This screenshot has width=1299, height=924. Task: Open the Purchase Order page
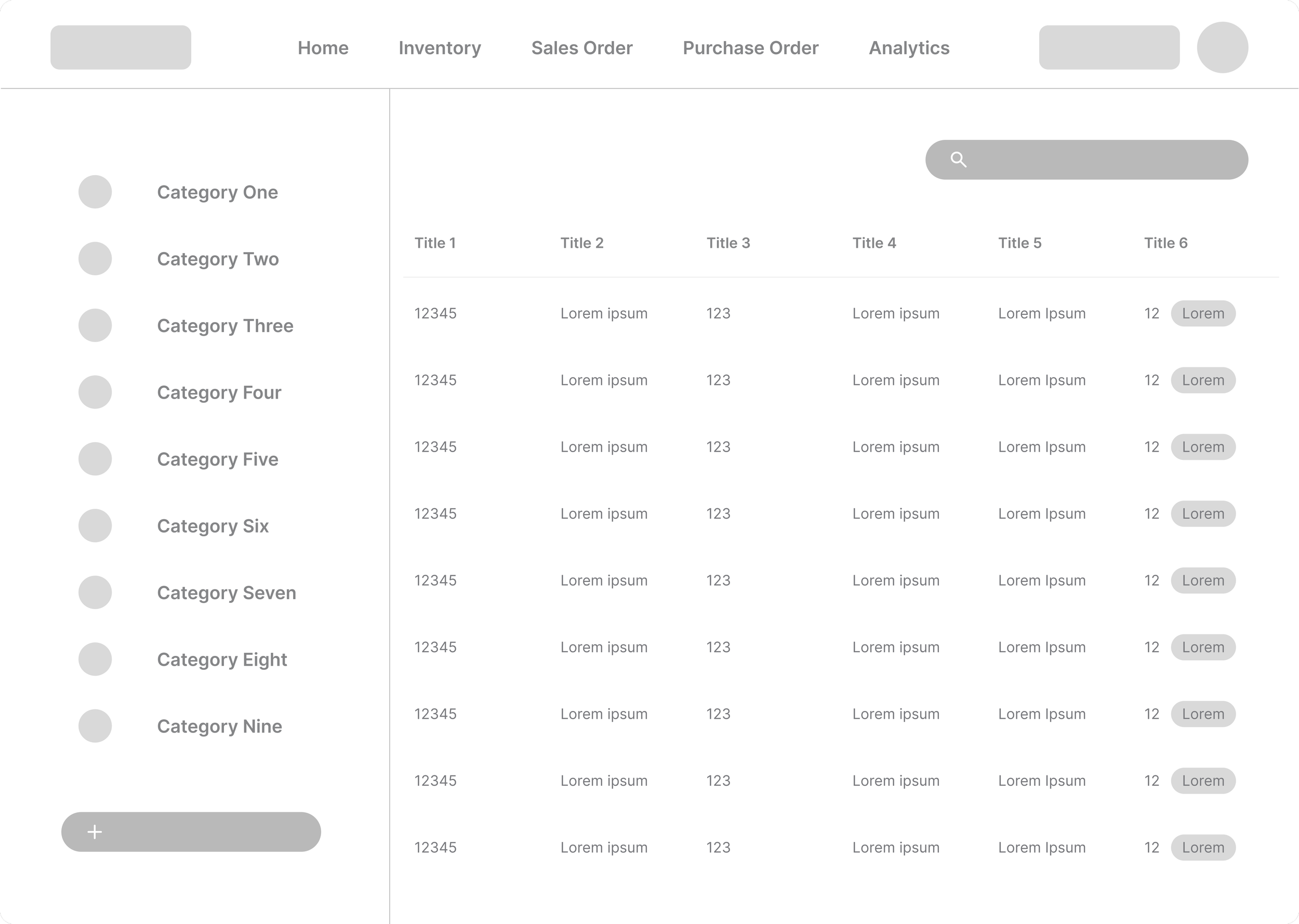point(750,48)
